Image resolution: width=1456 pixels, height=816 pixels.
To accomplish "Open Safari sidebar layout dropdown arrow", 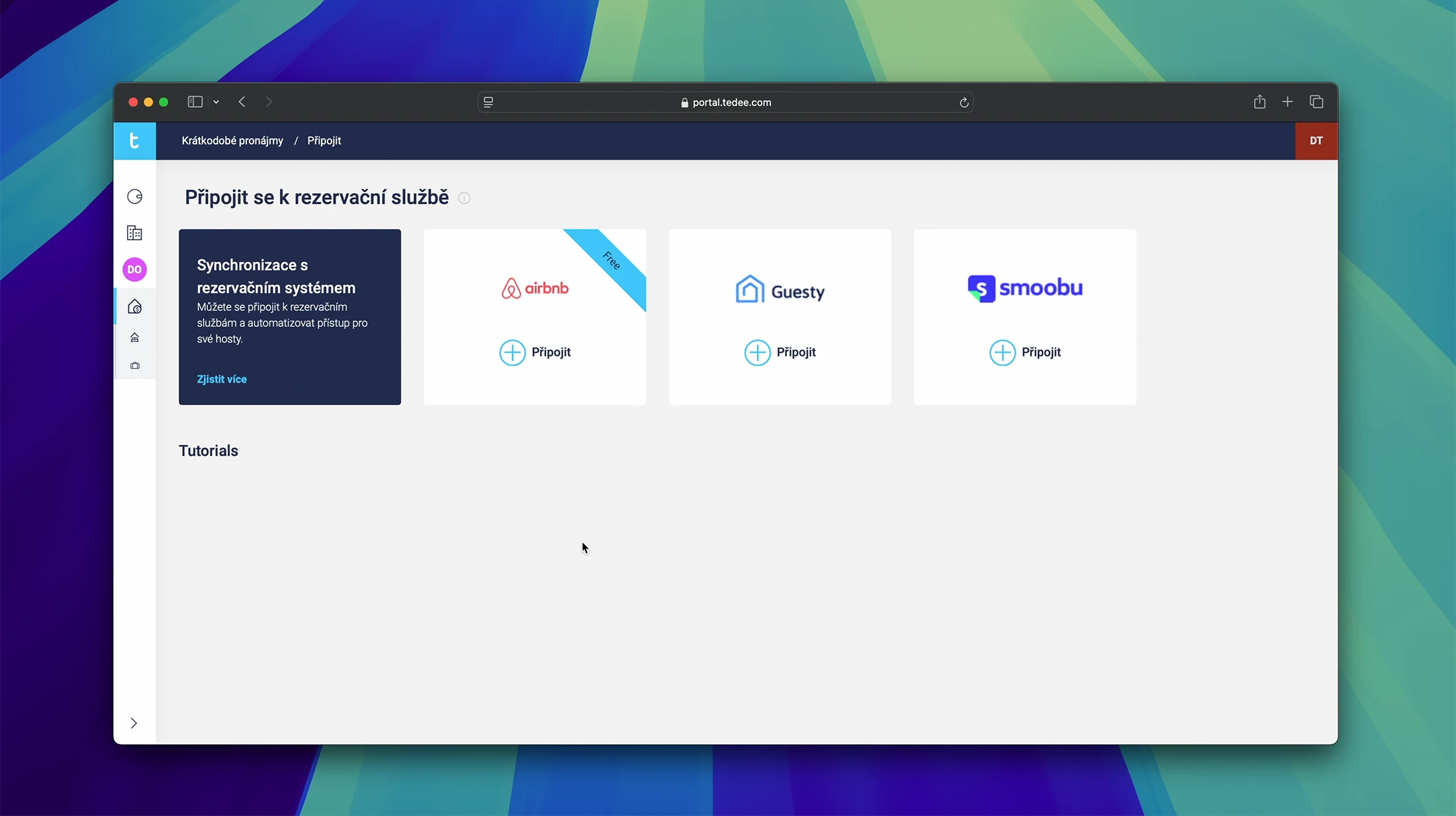I will pyautogui.click(x=216, y=102).
